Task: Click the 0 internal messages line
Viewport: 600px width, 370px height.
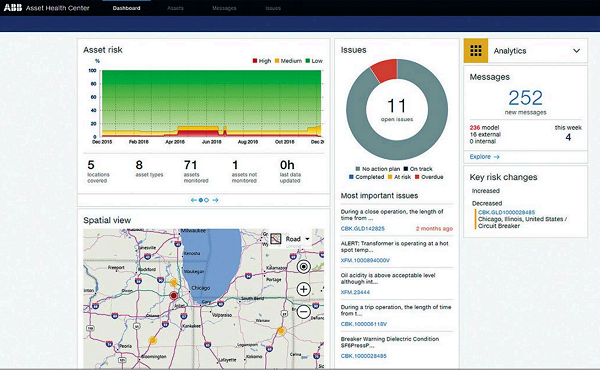Action: (483, 141)
